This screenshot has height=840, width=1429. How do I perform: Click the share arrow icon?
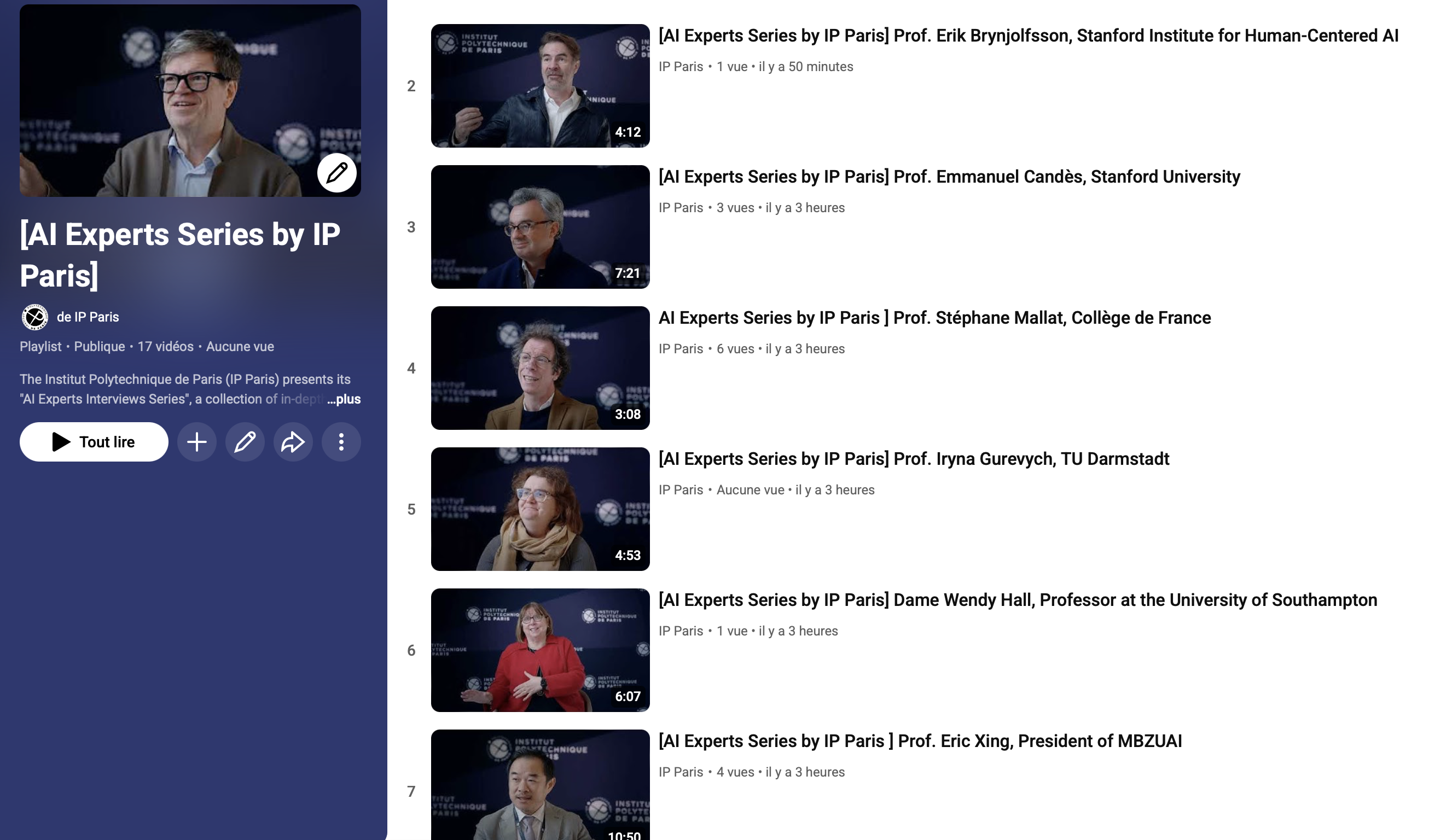(x=293, y=441)
